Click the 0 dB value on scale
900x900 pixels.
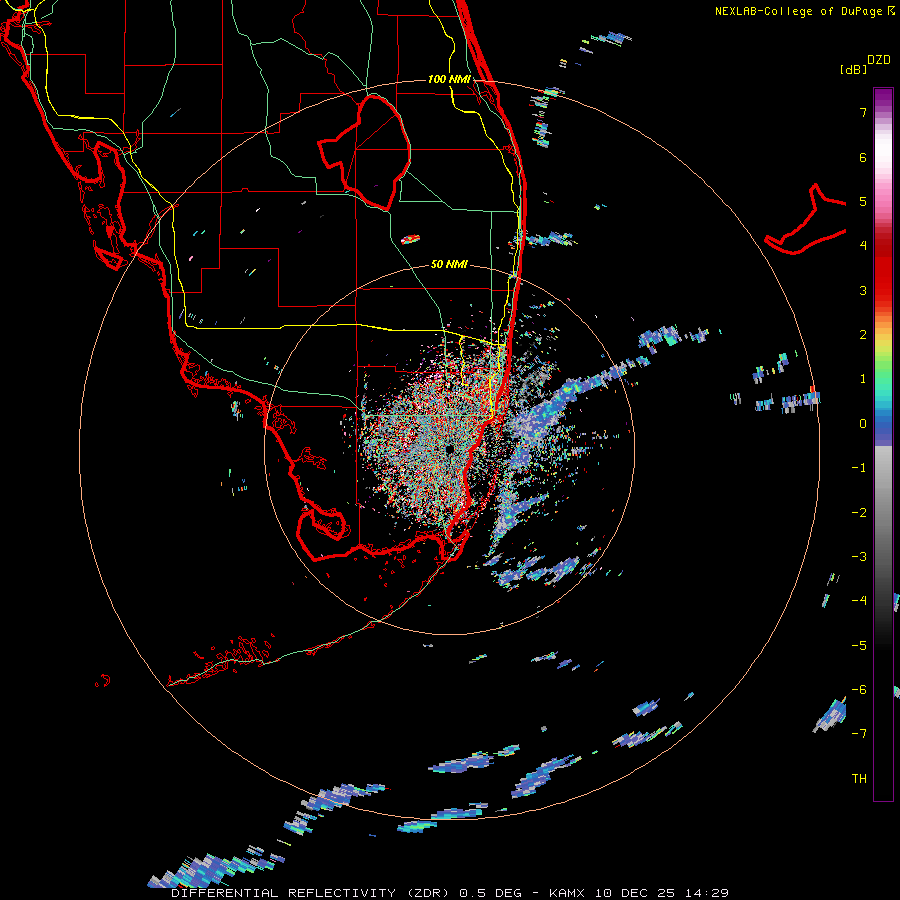pos(863,424)
